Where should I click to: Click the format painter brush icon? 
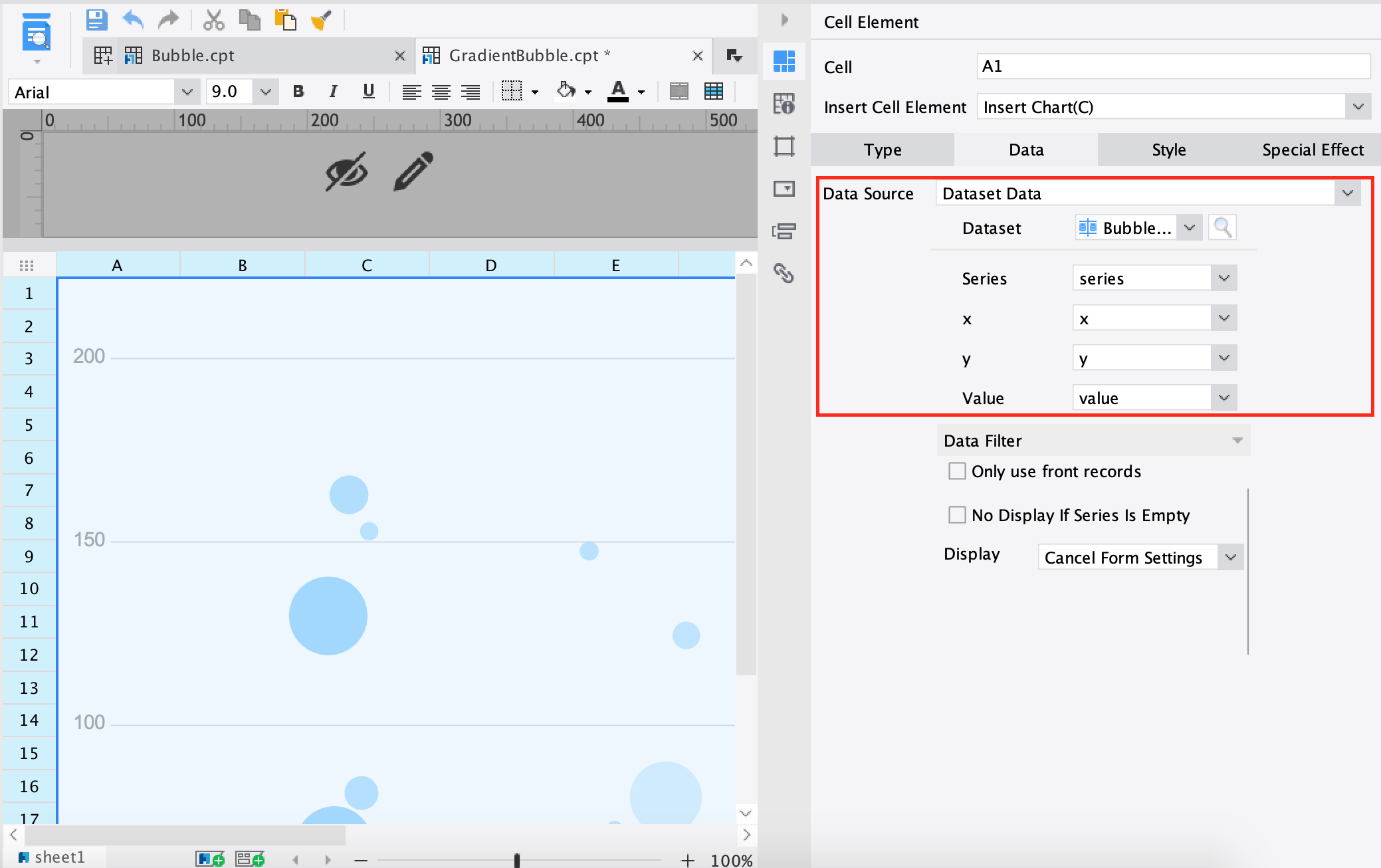(x=321, y=20)
